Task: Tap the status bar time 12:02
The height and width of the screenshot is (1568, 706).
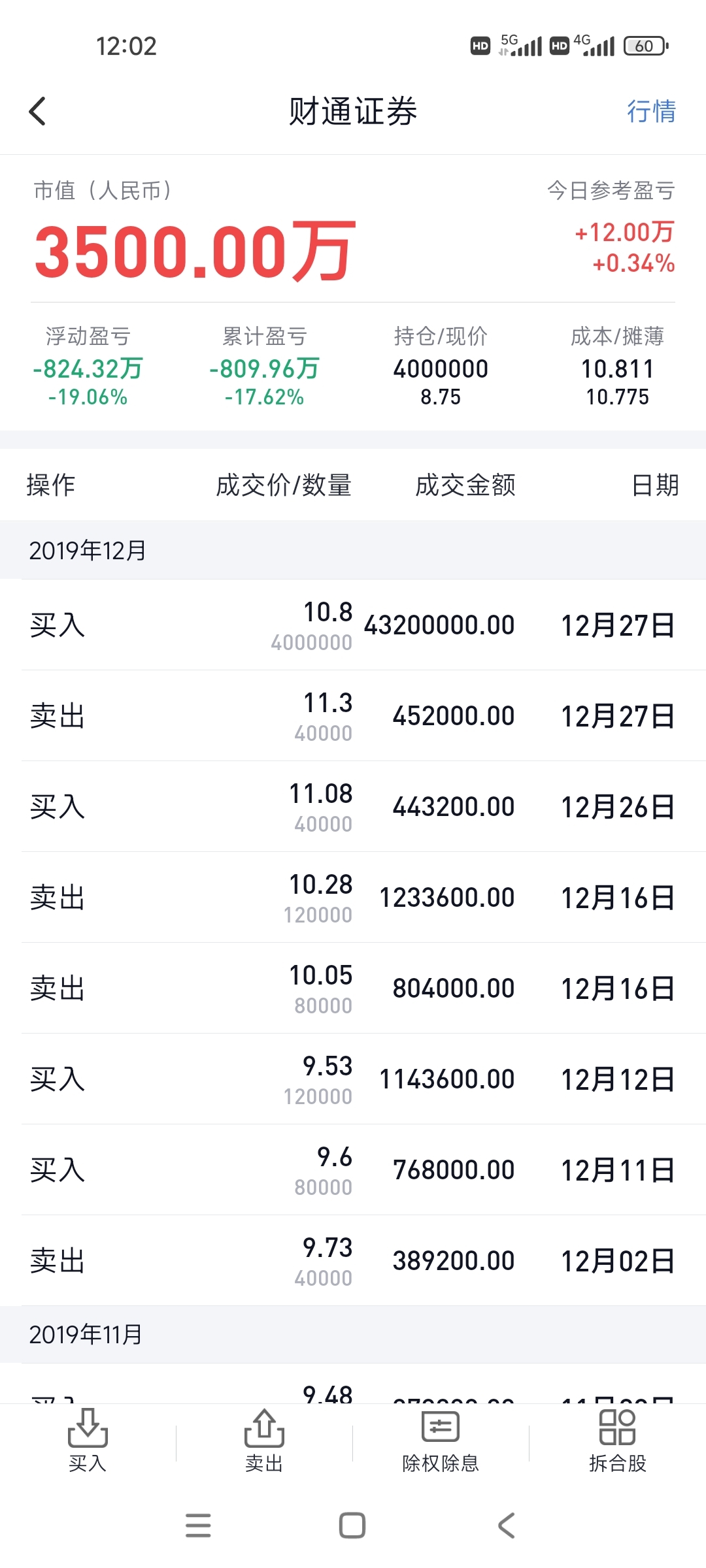Action: tap(126, 46)
